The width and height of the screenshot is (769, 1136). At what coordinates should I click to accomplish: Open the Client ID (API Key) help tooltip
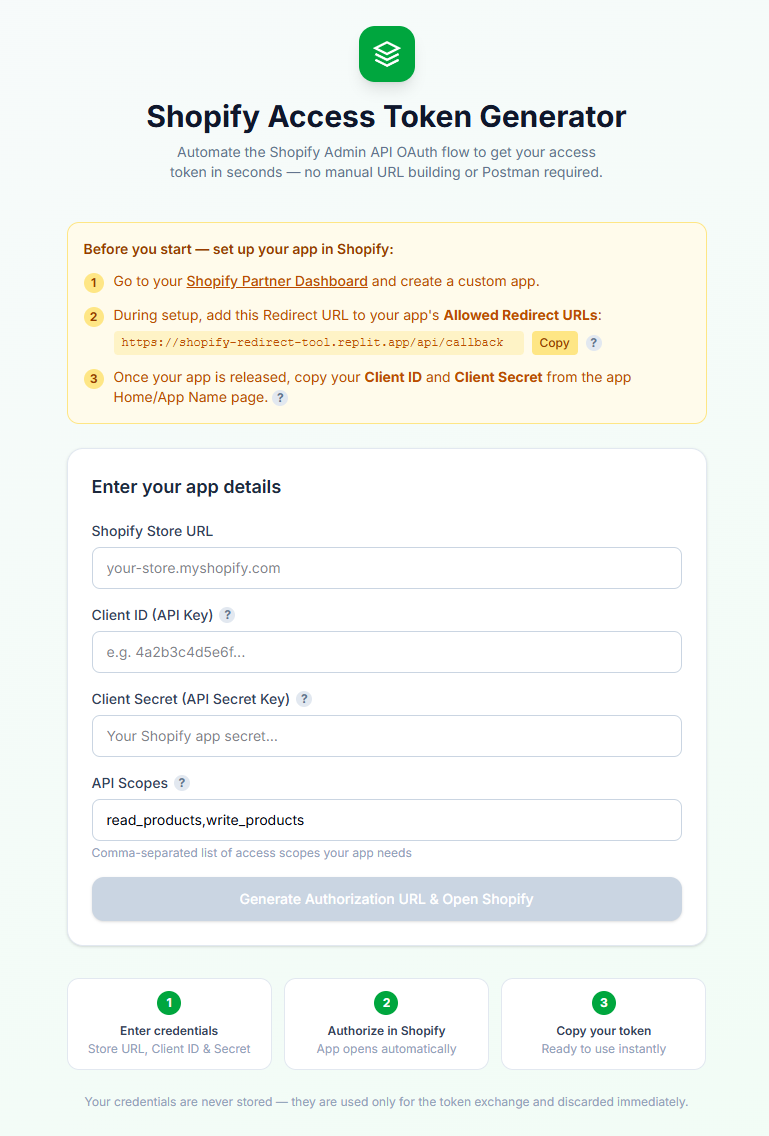227,615
